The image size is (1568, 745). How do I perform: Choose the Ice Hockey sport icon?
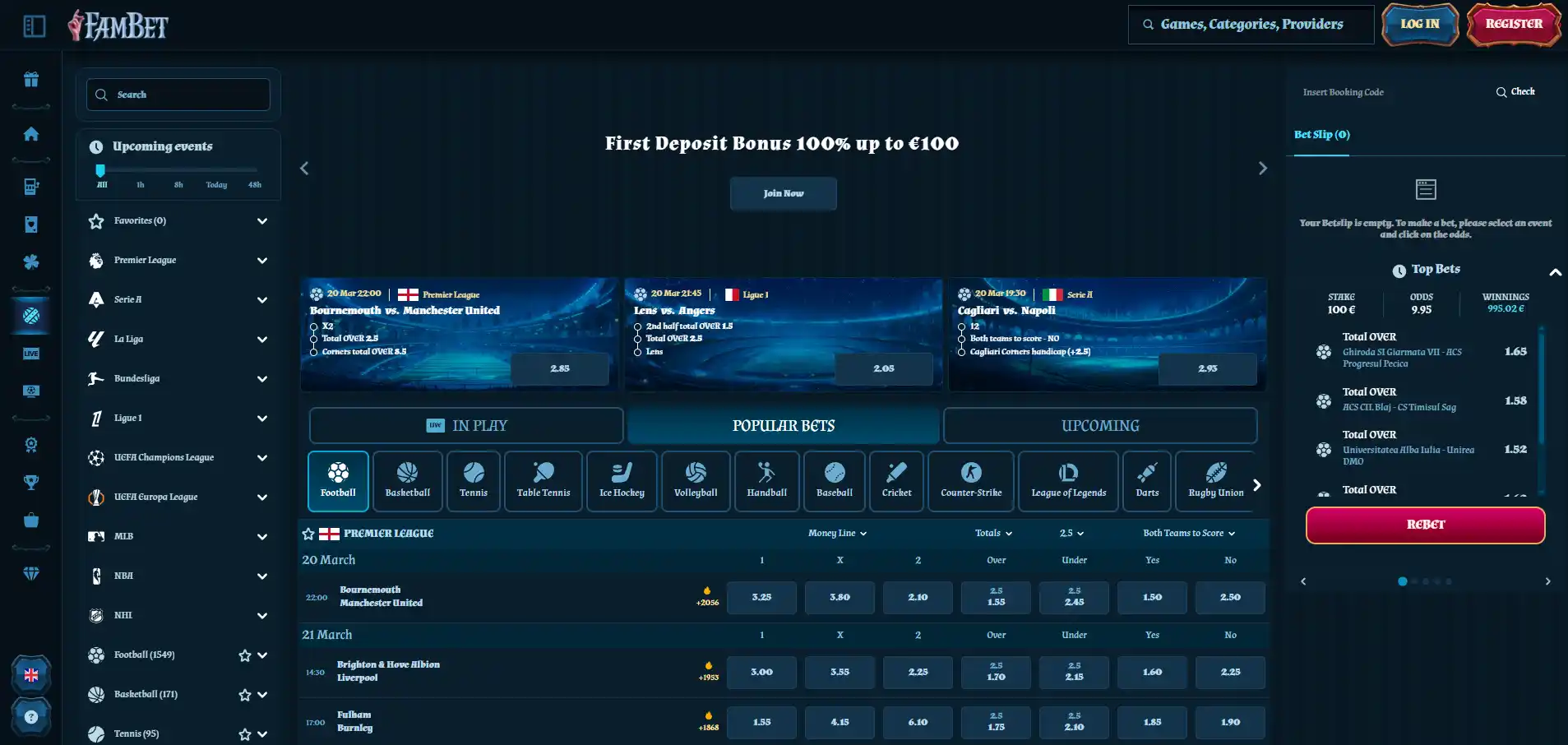coord(622,481)
